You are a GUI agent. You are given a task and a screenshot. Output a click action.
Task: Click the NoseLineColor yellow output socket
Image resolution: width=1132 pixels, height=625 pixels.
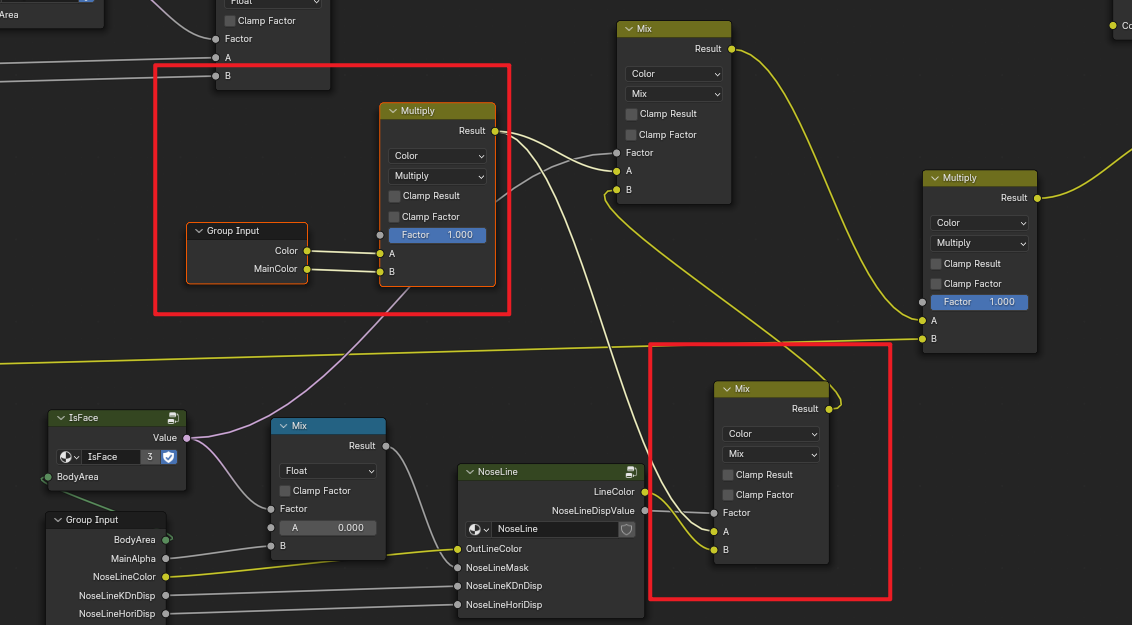coord(165,577)
